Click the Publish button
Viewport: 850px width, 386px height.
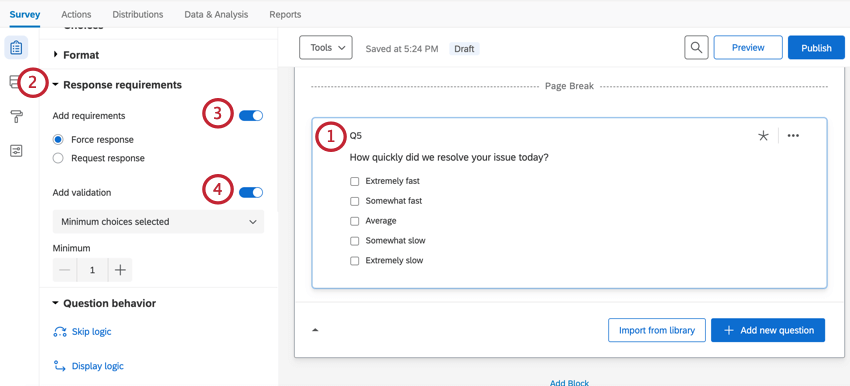point(816,48)
